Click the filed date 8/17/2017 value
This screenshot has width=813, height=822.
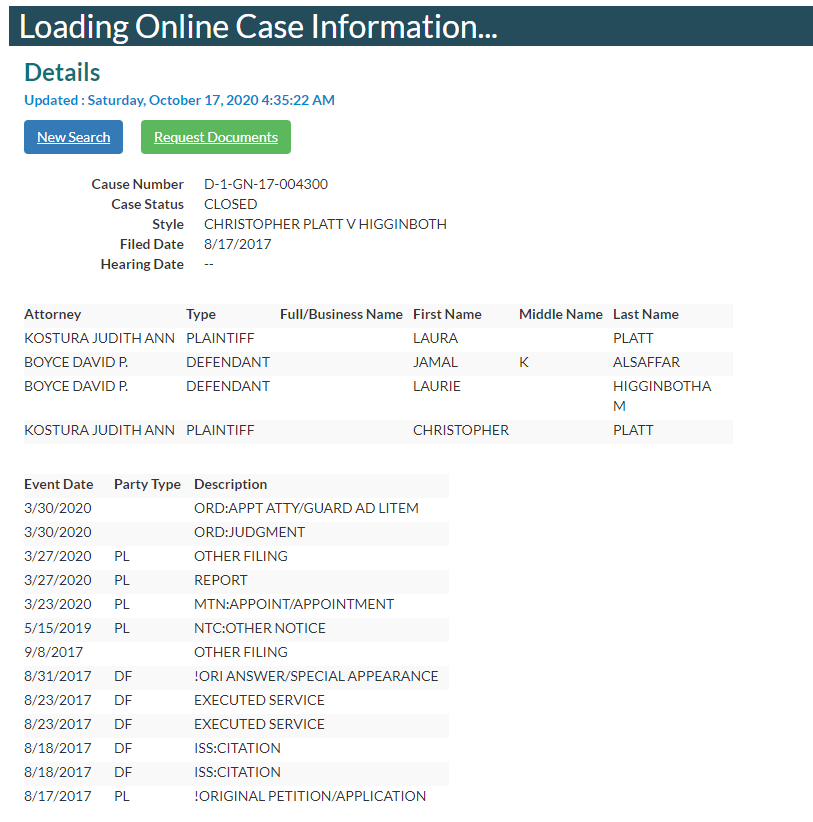[x=237, y=244]
